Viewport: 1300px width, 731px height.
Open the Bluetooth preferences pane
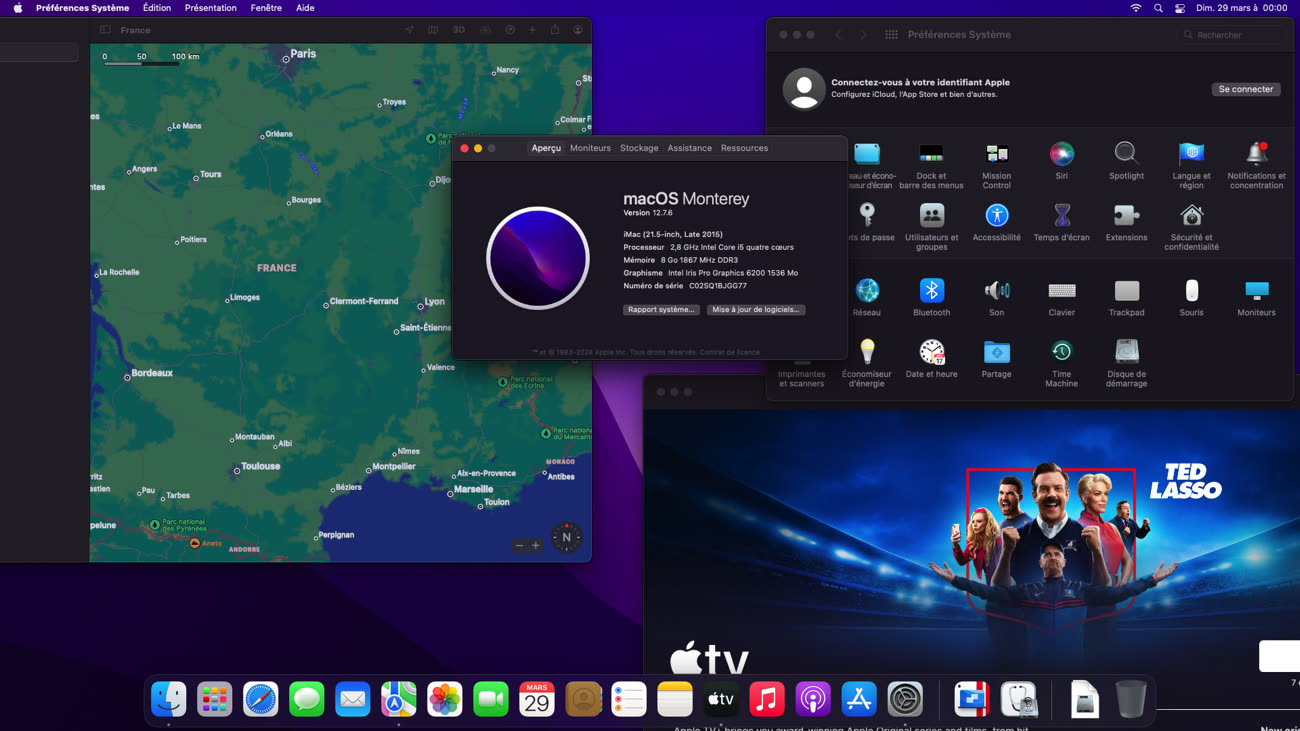click(x=931, y=291)
